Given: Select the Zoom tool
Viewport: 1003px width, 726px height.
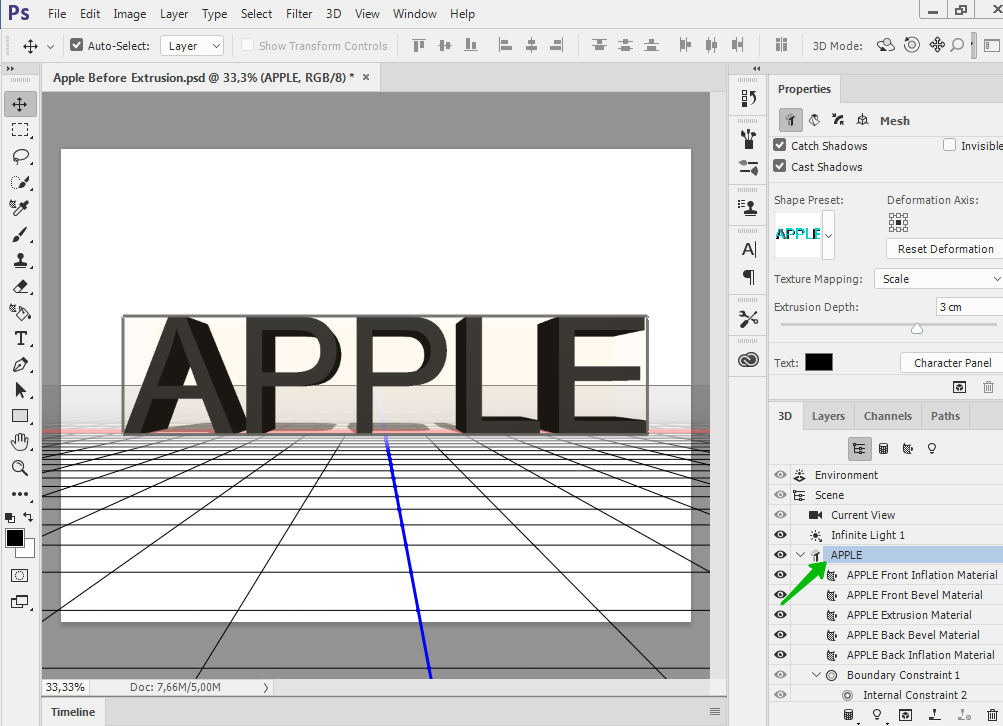Looking at the screenshot, I should tap(20, 468).
